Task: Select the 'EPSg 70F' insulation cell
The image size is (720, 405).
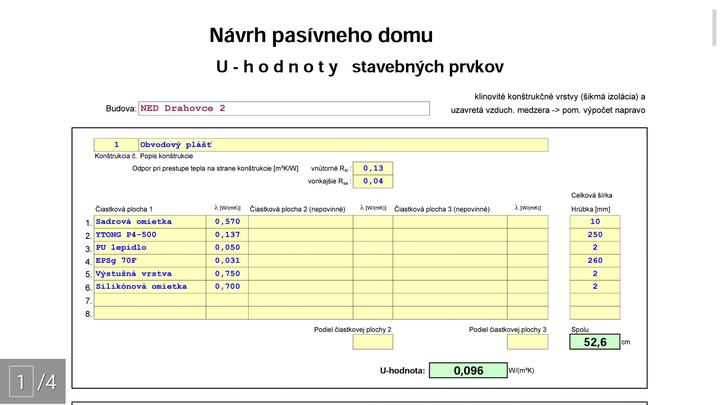Action: pyautogui.click(x=150, y=260)
